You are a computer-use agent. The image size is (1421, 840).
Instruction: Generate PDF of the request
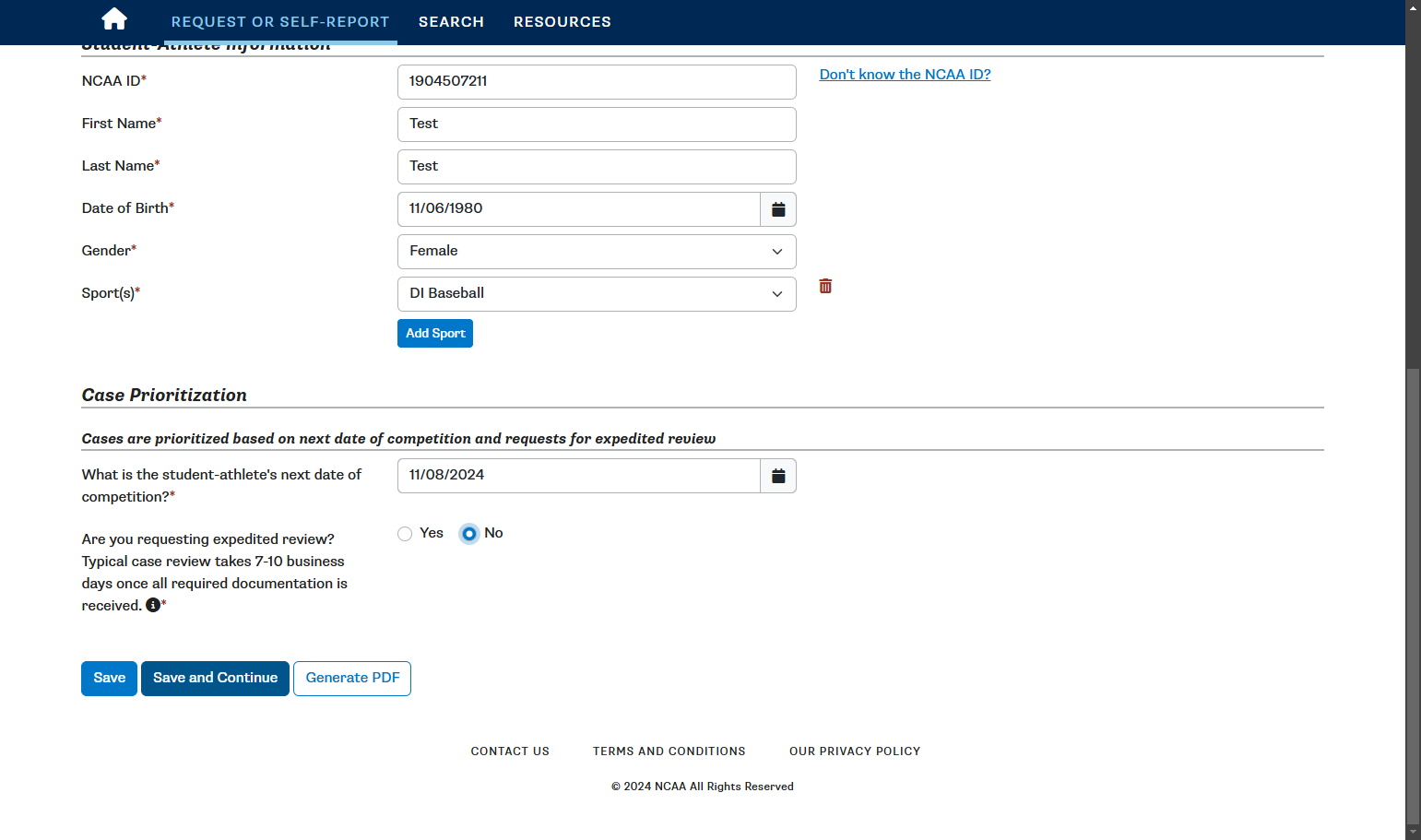pyautogui.click(x=352, y=679)
